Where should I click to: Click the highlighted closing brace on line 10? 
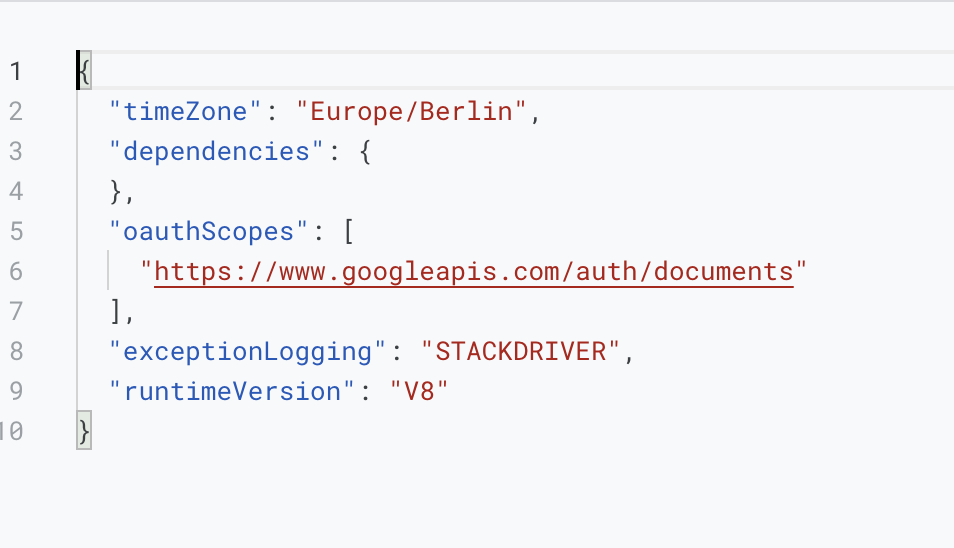pos(84,431)
